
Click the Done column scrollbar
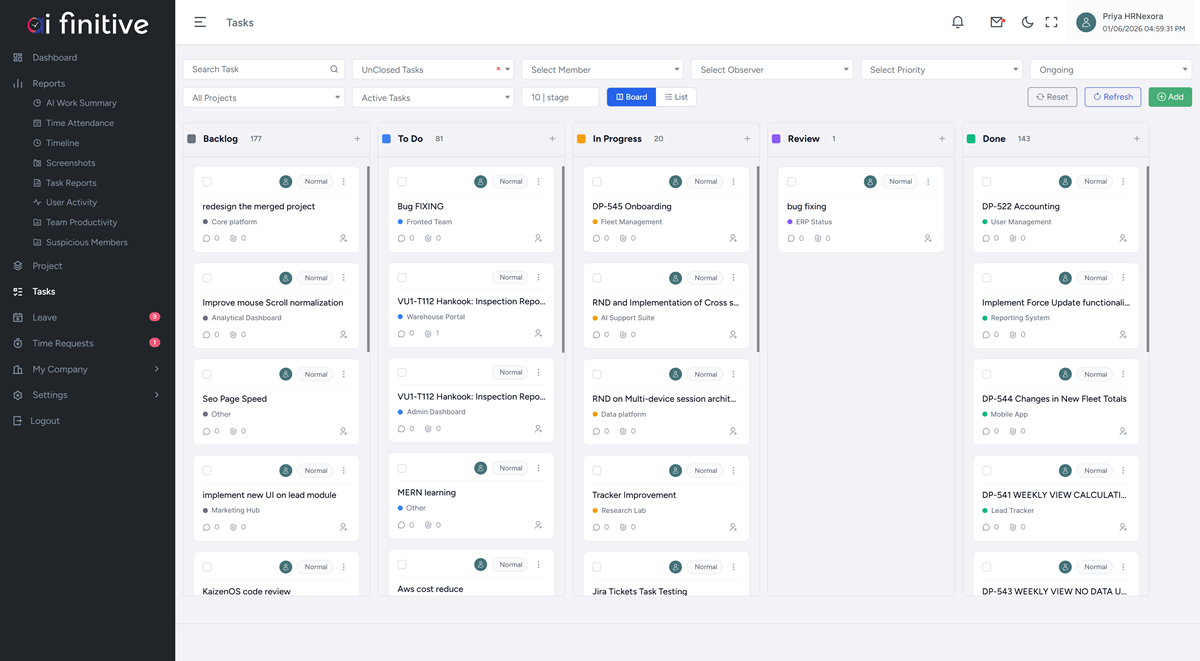coord(1148,259)
